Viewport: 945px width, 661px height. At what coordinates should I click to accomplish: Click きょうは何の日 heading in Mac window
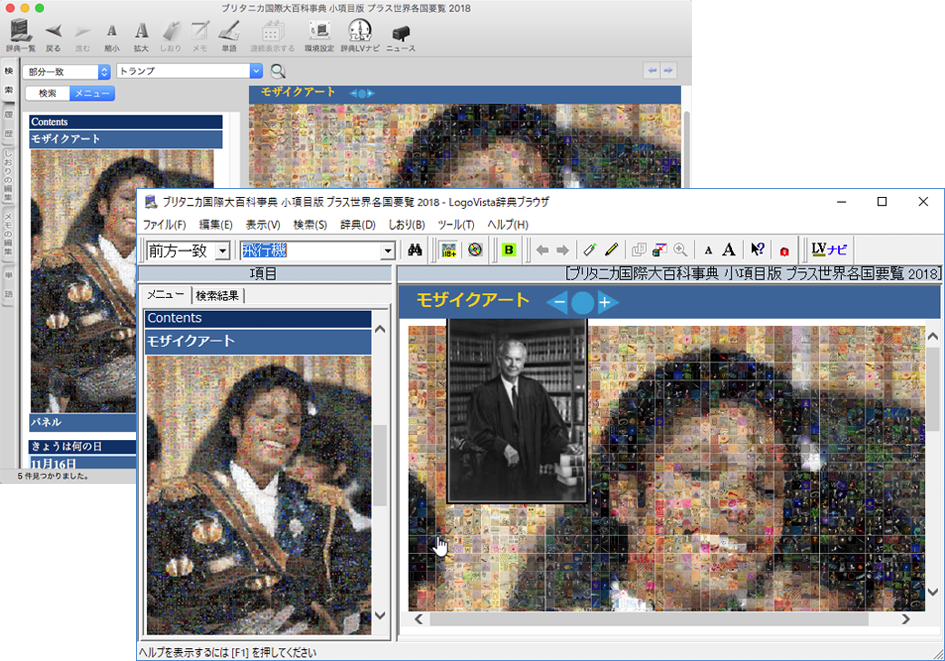pyautogui.click(x=83, y=446)
